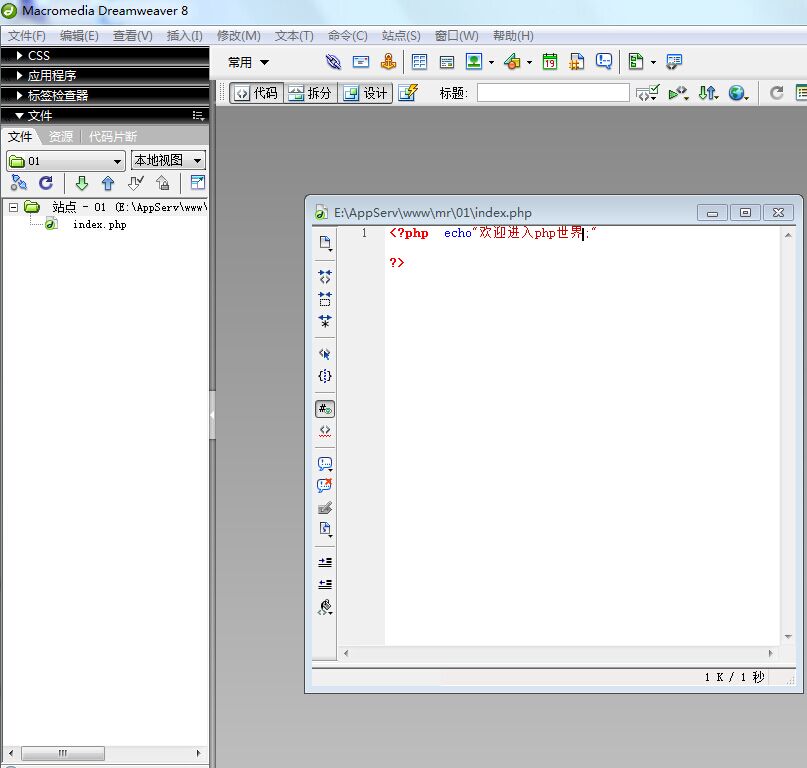Open File Management arrows icon
The height and width of the screenshot is (768, 807).
tap(708, 93)
